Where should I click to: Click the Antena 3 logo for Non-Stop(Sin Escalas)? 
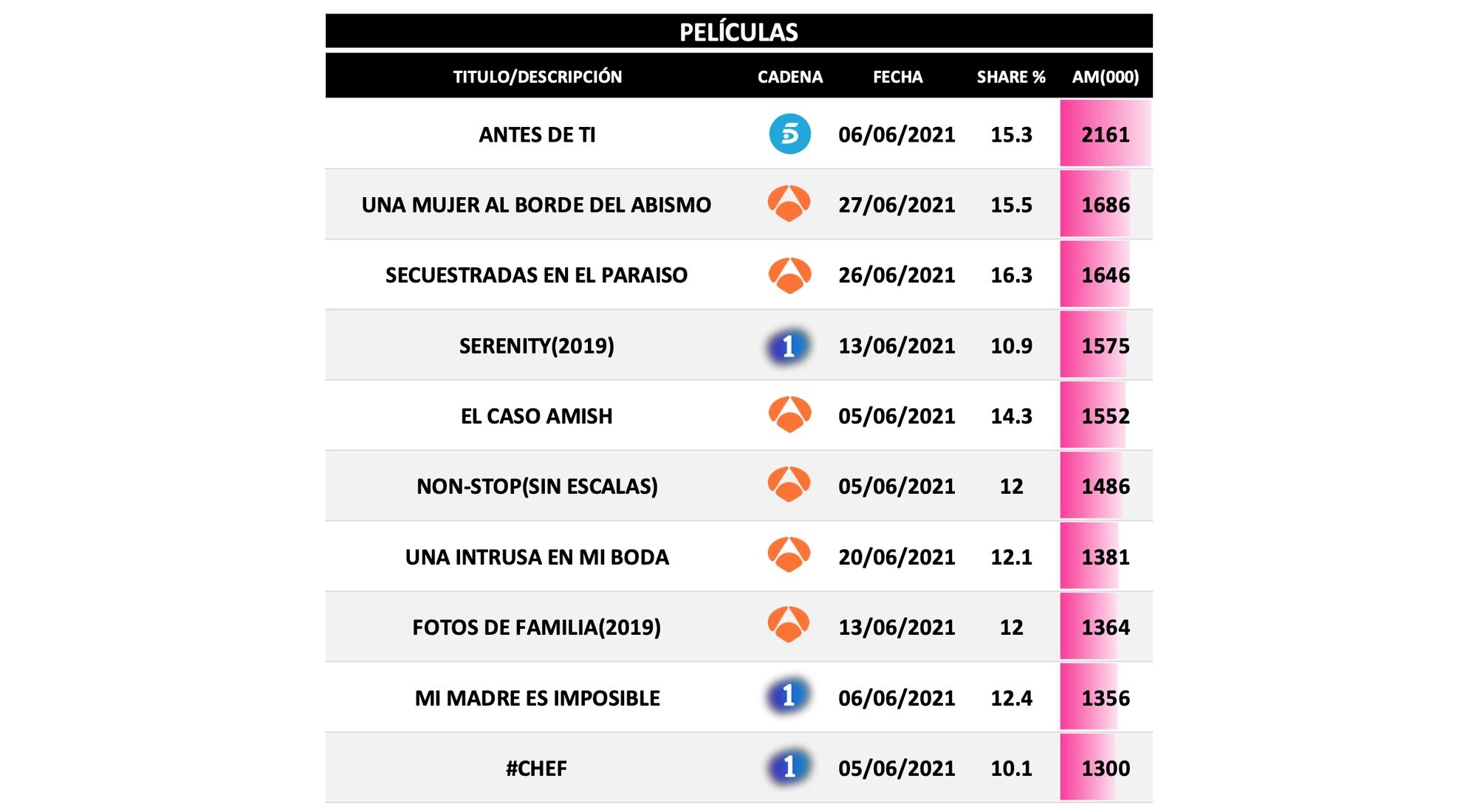coord(789,485)
